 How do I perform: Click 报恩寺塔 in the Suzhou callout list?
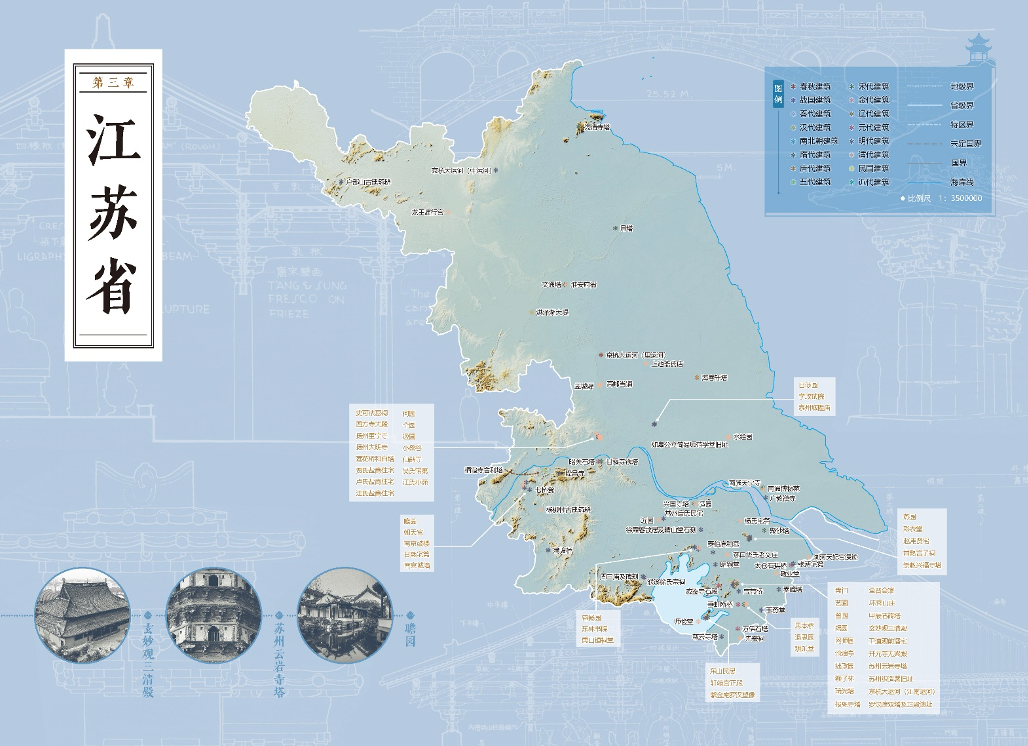pyautogui.click(x=848, y=705)
